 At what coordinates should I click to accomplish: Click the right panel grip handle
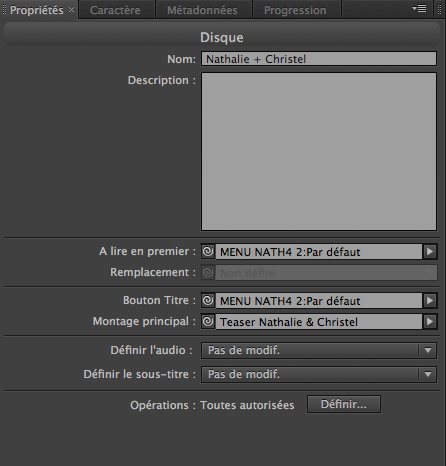439,10
